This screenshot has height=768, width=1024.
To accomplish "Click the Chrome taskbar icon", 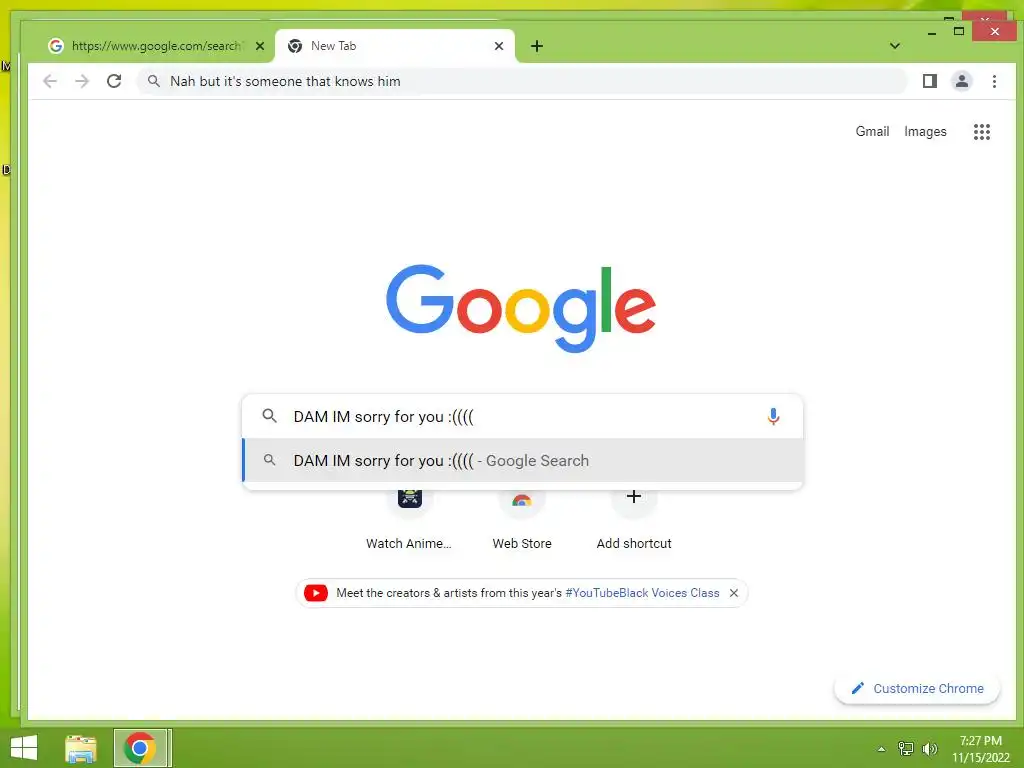I will [140, 748].
